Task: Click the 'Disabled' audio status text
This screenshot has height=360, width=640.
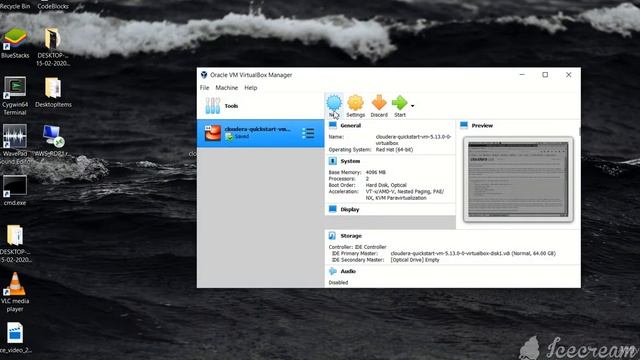Action: click(338, 282)
